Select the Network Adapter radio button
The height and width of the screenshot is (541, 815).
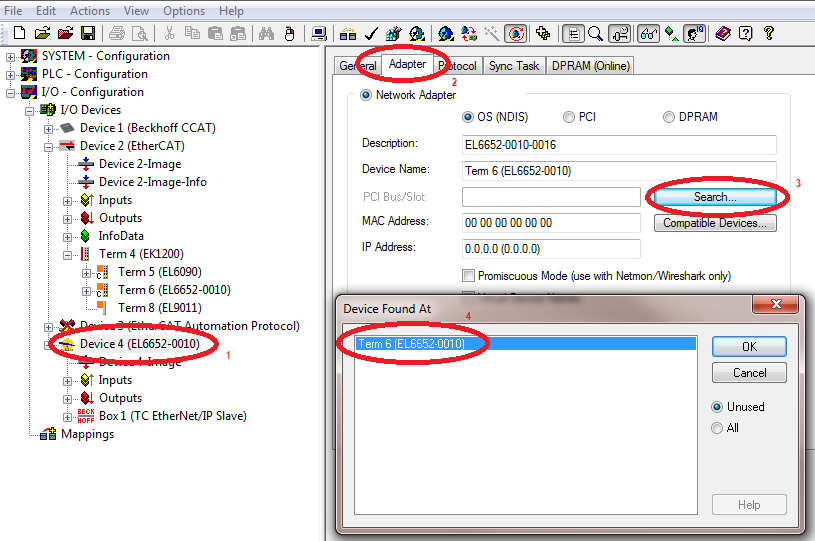pyautogui.click(x=366, y=95)
